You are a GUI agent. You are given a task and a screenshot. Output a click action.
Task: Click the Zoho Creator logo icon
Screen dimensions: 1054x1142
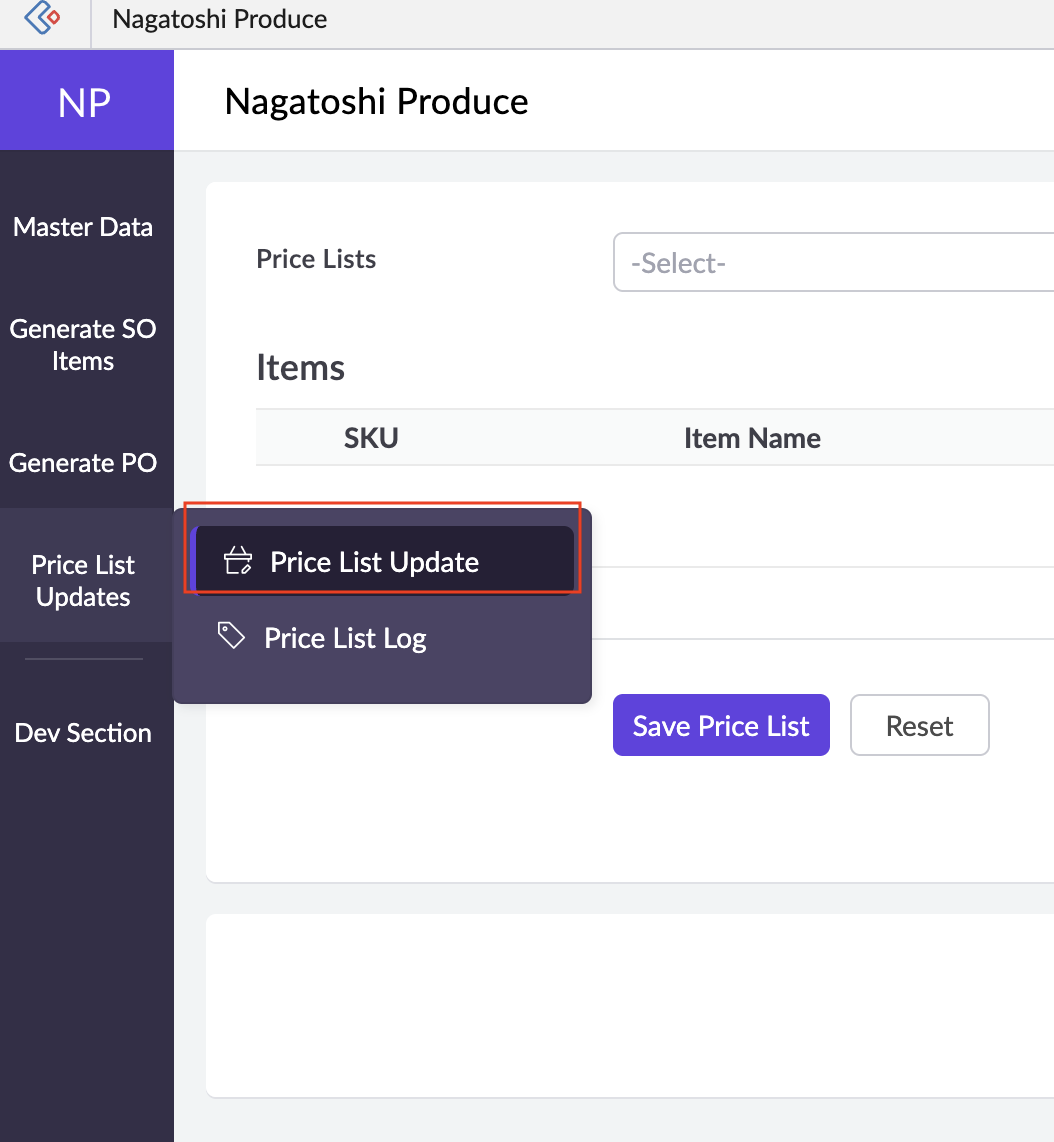42,18
